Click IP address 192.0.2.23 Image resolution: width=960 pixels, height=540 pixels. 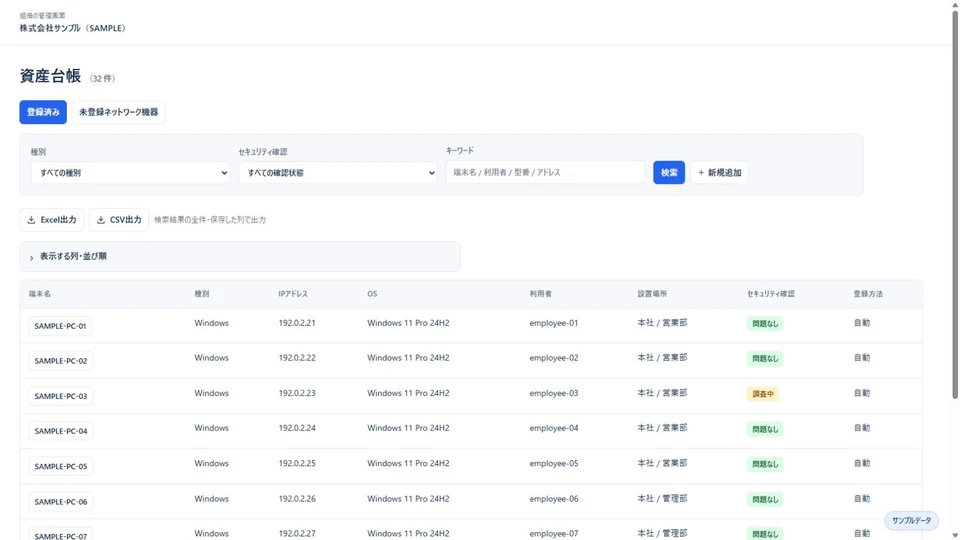tap(297, 393)
